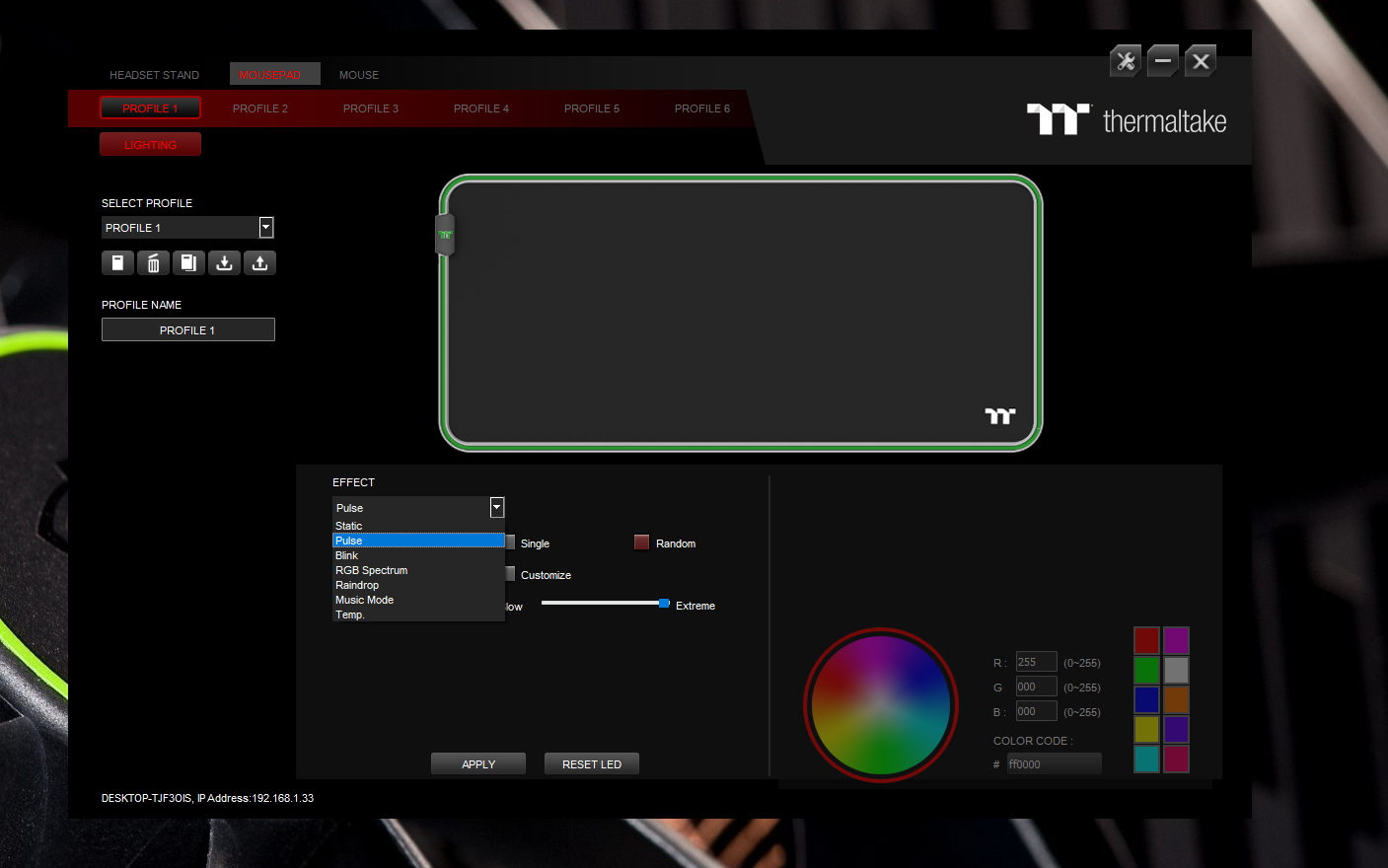Create a new profile with the page icon
The height and width of the screenshot is (868, 1388).
click(117, 263)
